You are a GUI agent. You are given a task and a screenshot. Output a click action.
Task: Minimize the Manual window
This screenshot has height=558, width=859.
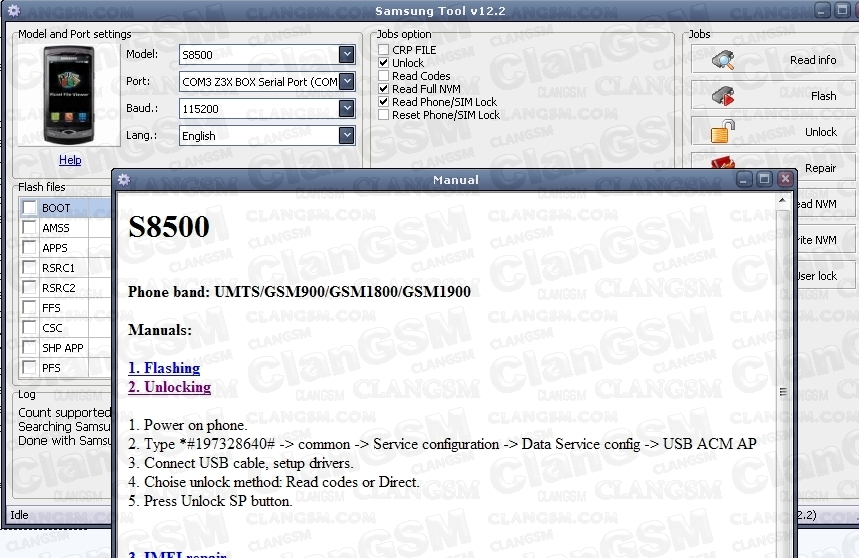click(743, 179)
